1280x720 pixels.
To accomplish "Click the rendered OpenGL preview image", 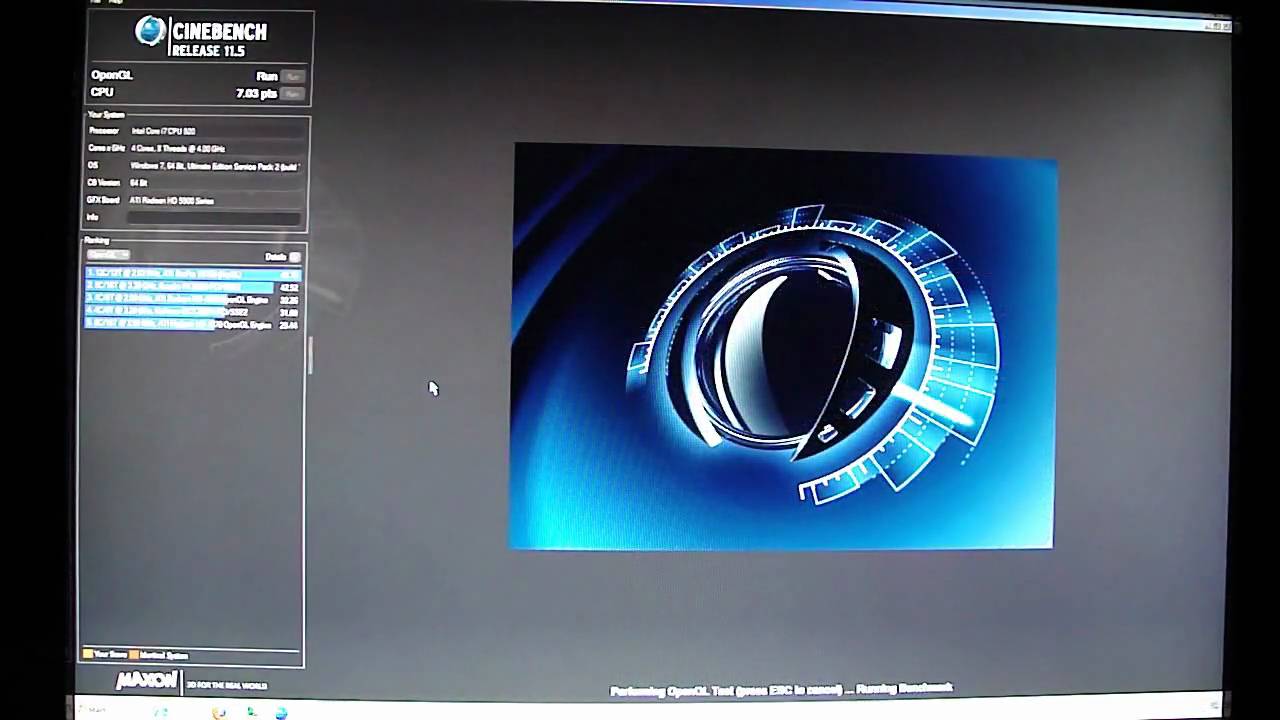I will point(783,347).
